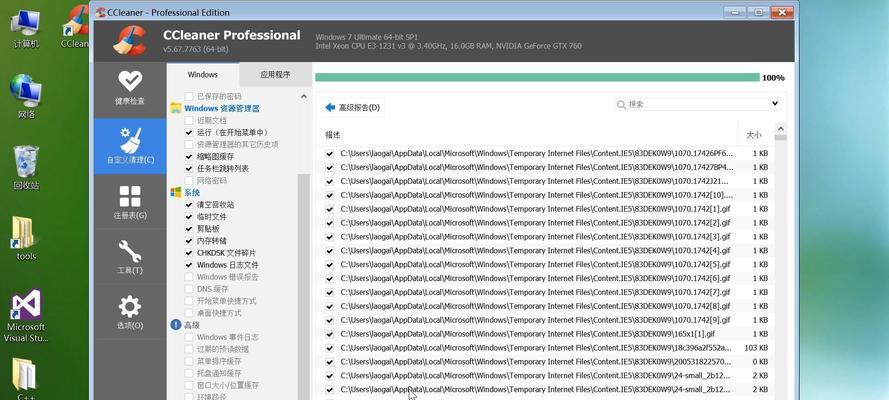Open the 选项(O) gear section
The width and height of the screenshot is (889, 400).
coord(130,312)
